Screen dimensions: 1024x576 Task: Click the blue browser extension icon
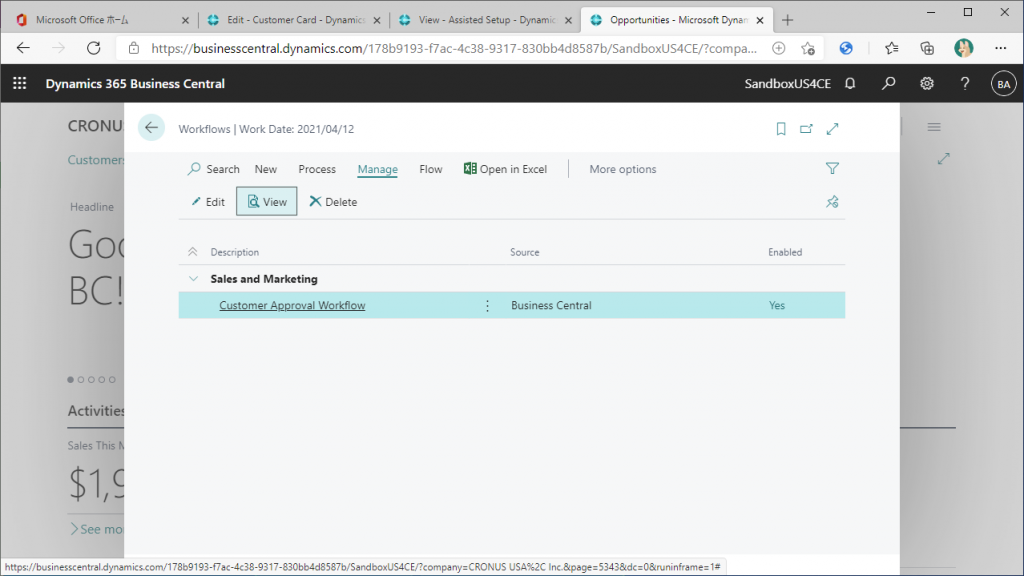click(846, 48)
